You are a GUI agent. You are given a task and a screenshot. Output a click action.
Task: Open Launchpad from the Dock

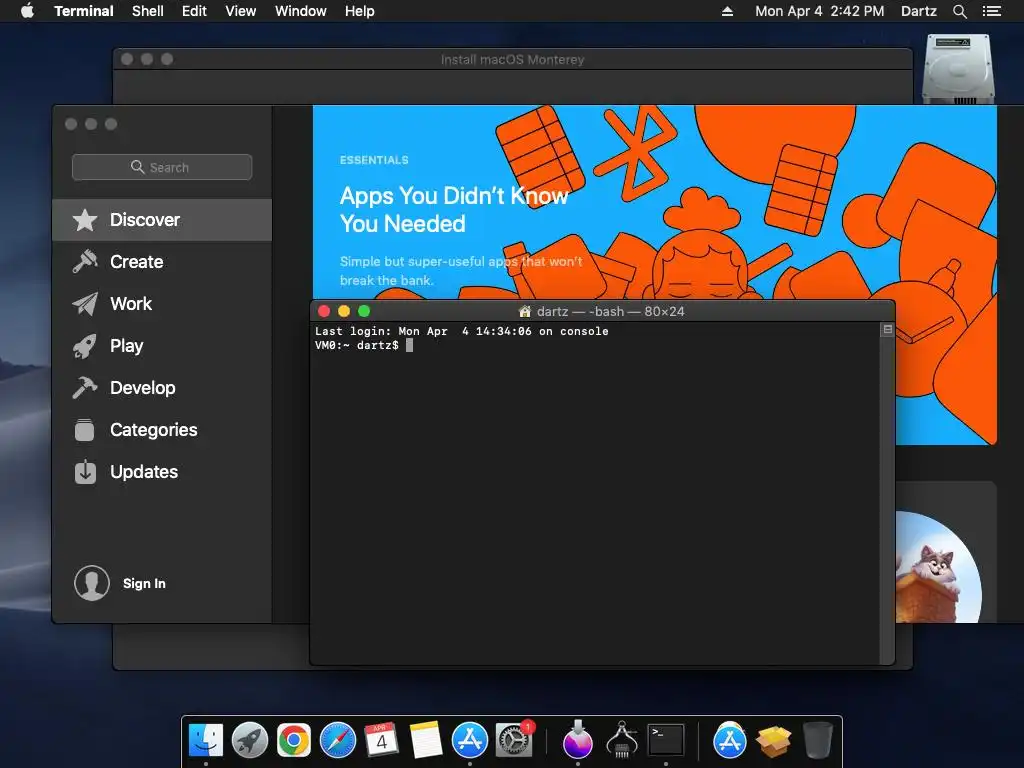[249, 740]
